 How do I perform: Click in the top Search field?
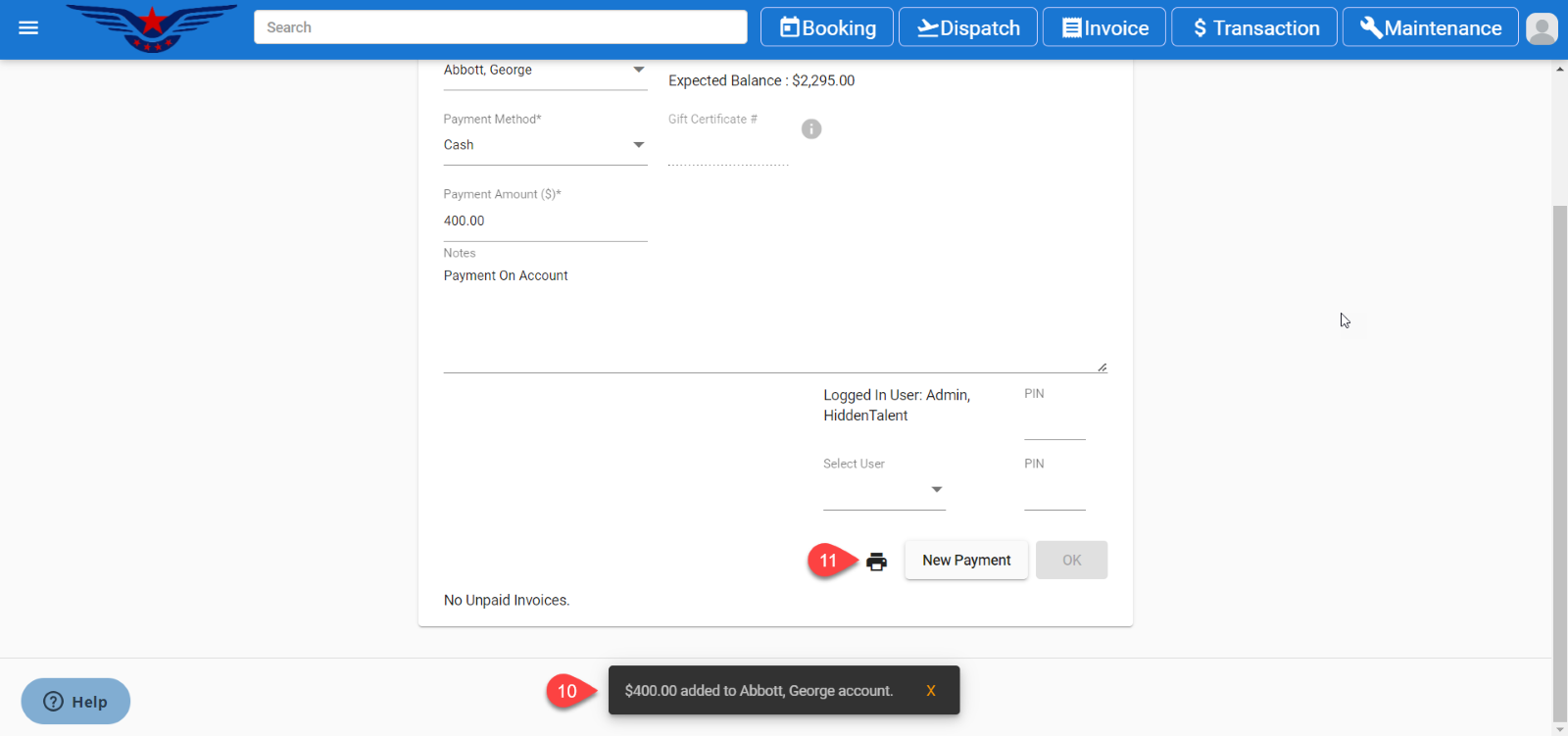point(500,27)
